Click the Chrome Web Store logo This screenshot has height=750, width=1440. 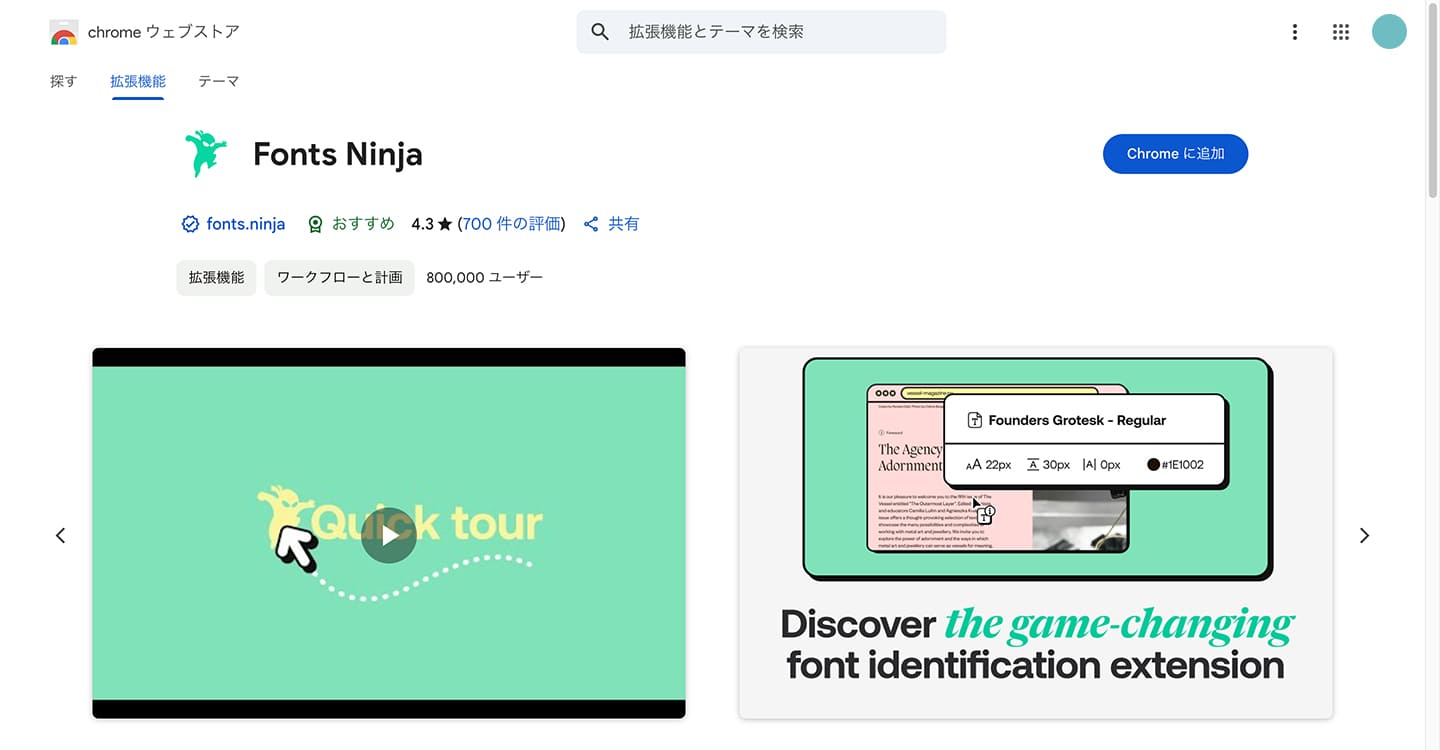coord(63,32)
